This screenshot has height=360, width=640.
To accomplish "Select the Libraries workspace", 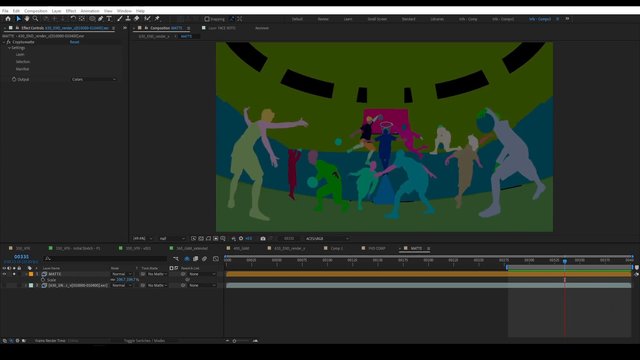I will pos(437,19).
